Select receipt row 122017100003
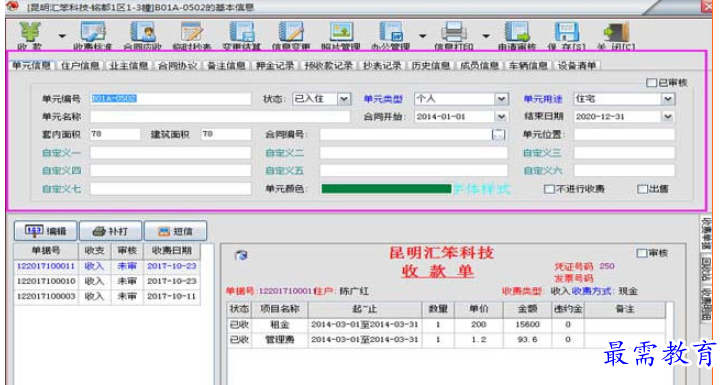The width and height of the screenshot is (725, 385). pos(107,296)
